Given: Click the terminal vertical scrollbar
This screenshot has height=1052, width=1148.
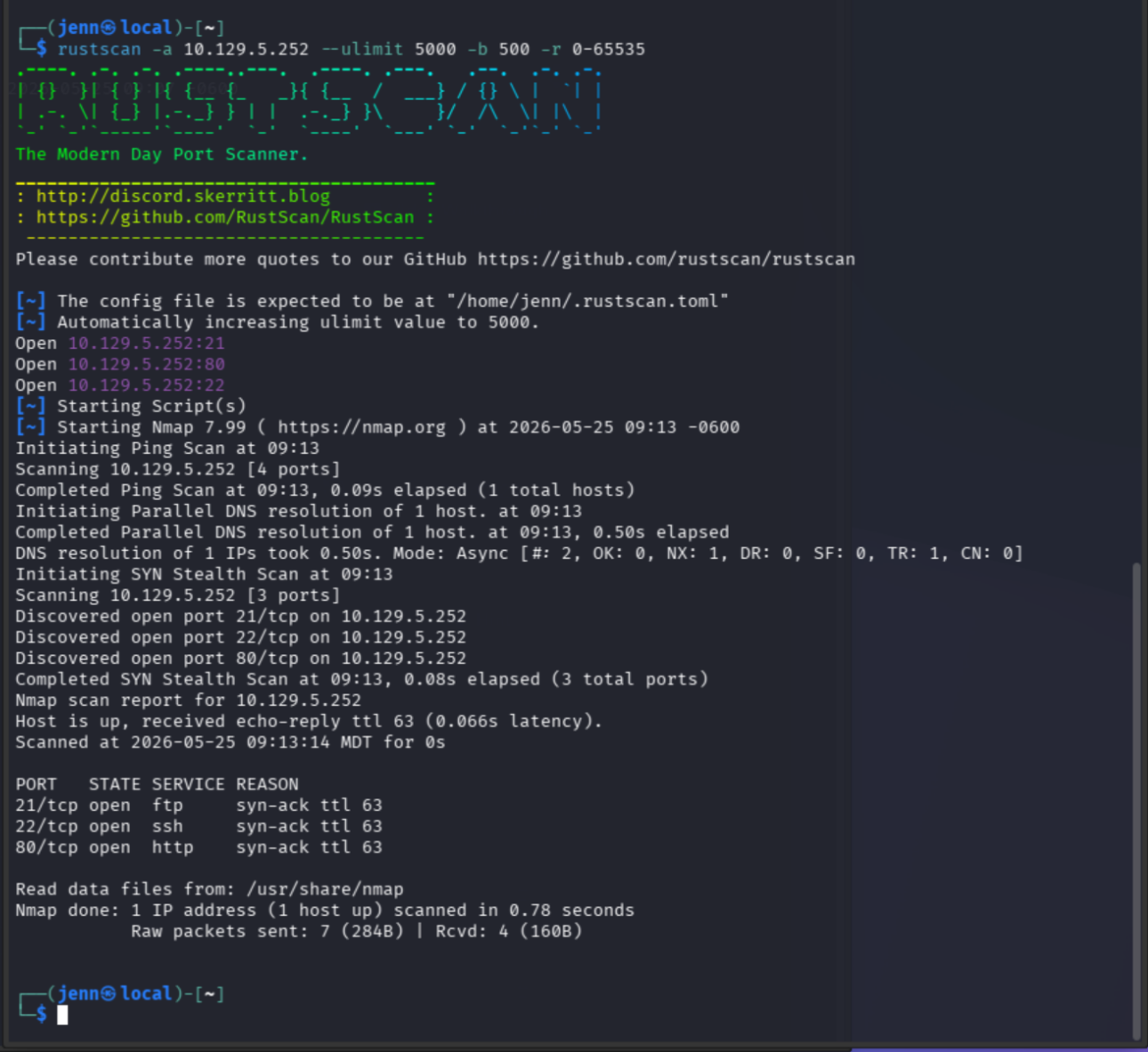Looking at the screenshot, I should coord(1136,801).
